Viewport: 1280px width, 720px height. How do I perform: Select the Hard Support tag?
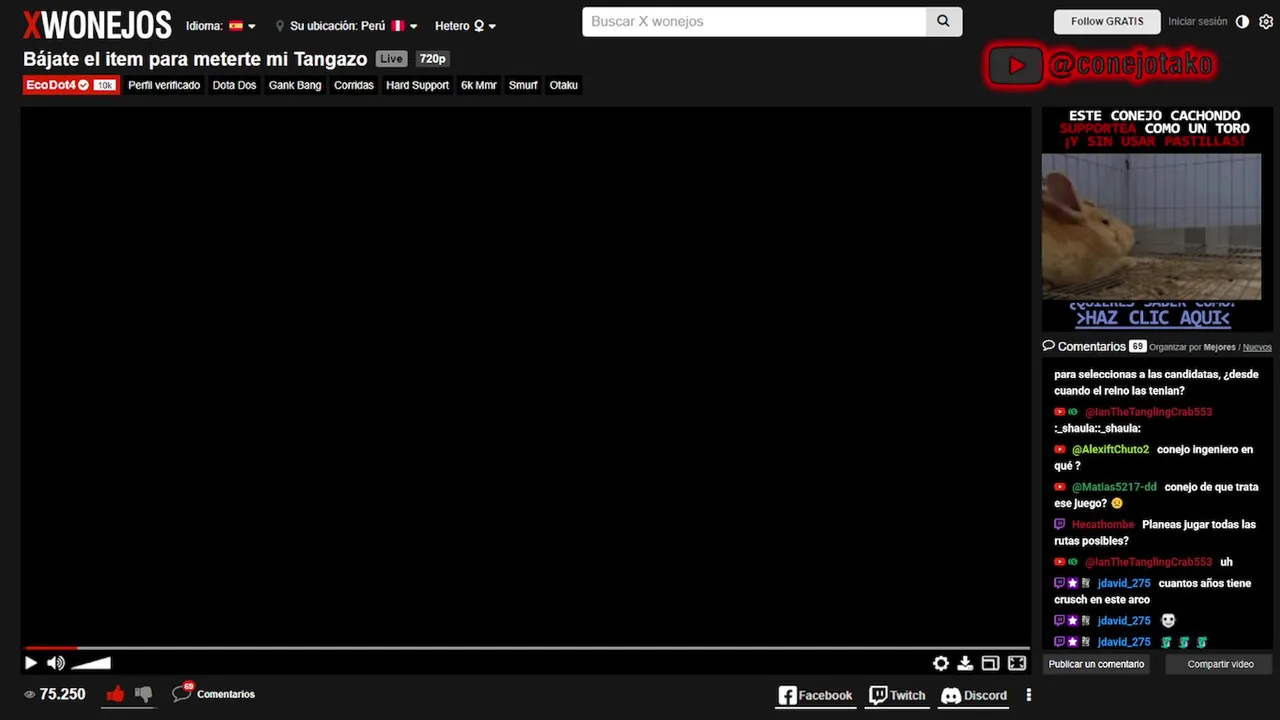pyautogui.click(x=417, y=85)
